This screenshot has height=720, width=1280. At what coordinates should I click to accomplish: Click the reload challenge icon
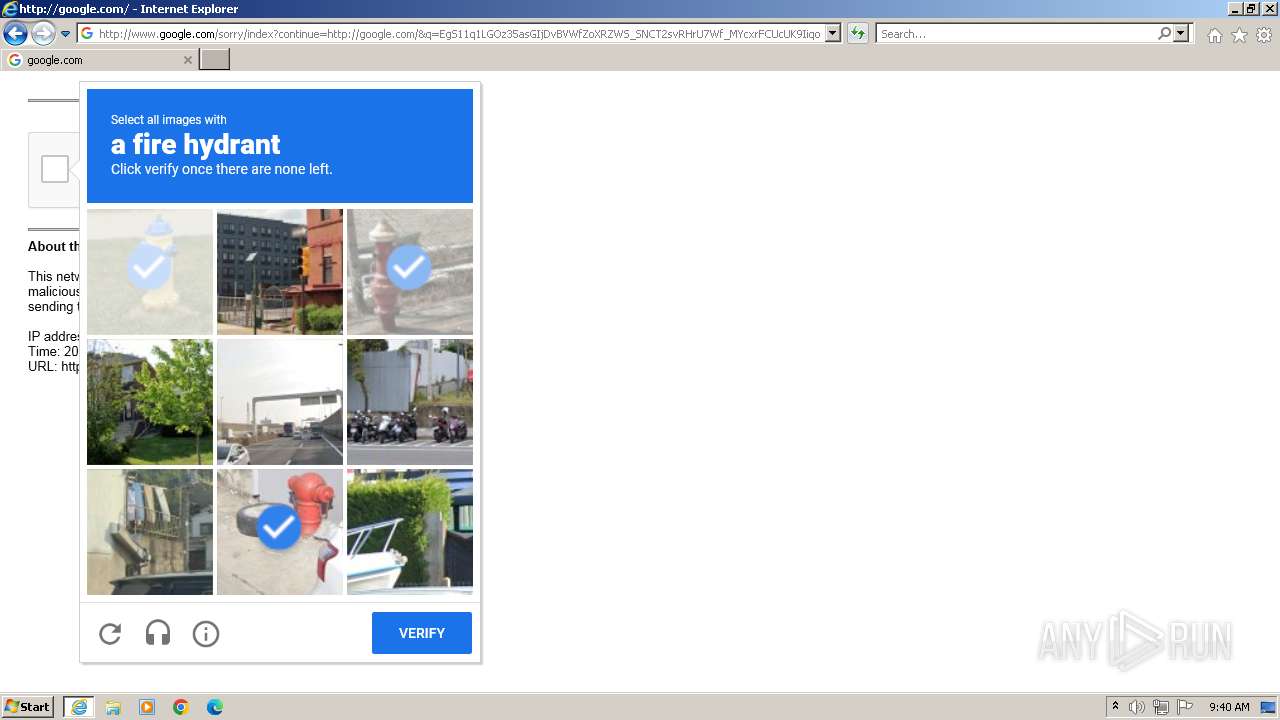[110, 633]
